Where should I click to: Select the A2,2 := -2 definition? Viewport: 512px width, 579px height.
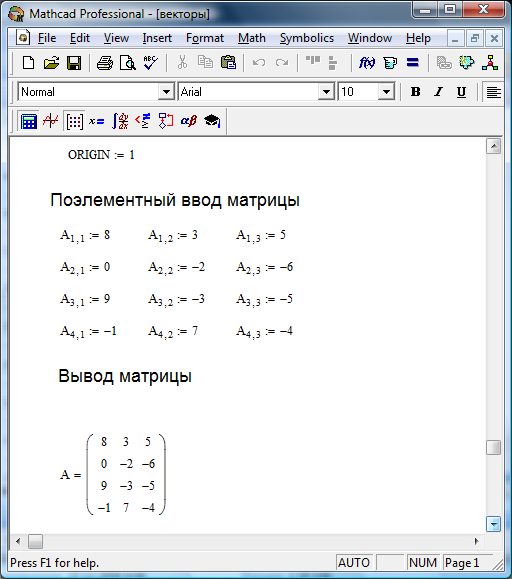click(x=176, y=268)
